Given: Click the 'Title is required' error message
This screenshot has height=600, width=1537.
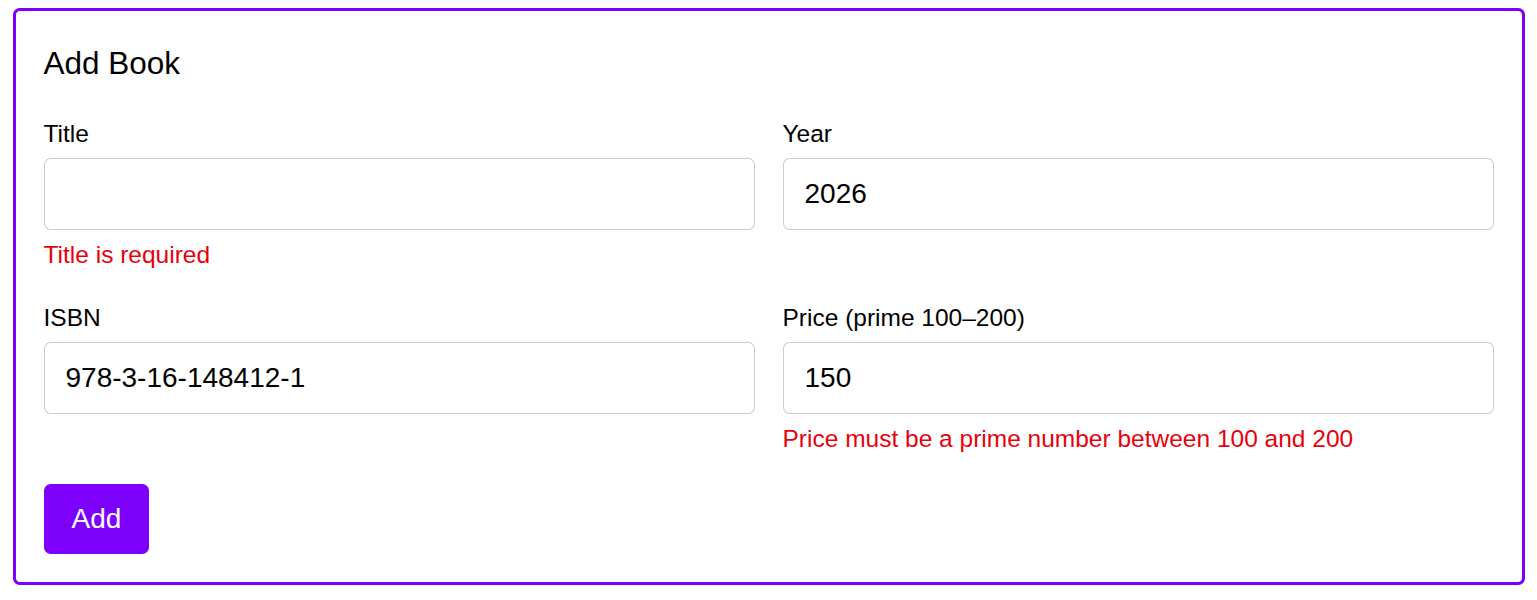Looking at the screenshot, I should (127, 255).
